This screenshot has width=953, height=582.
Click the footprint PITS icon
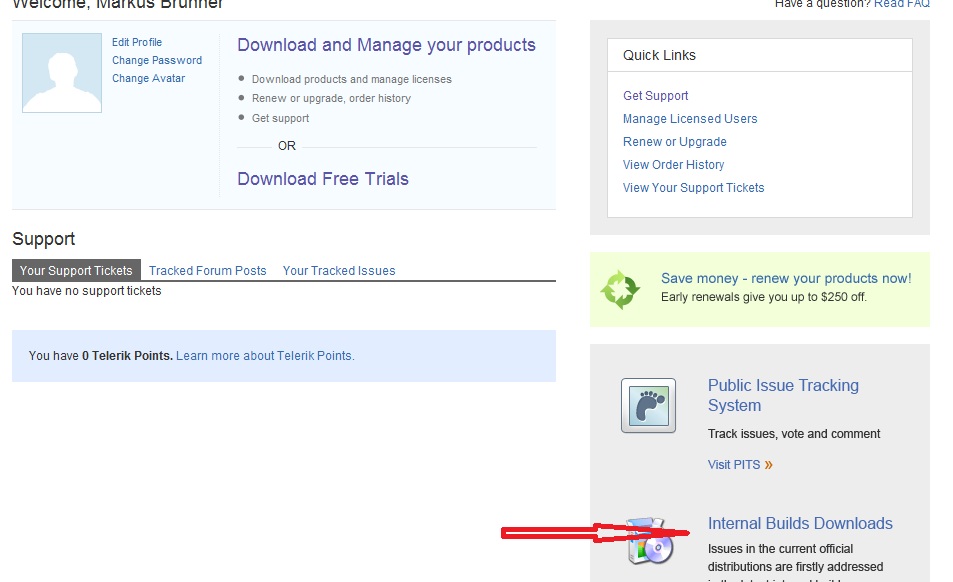click(649, 405)
